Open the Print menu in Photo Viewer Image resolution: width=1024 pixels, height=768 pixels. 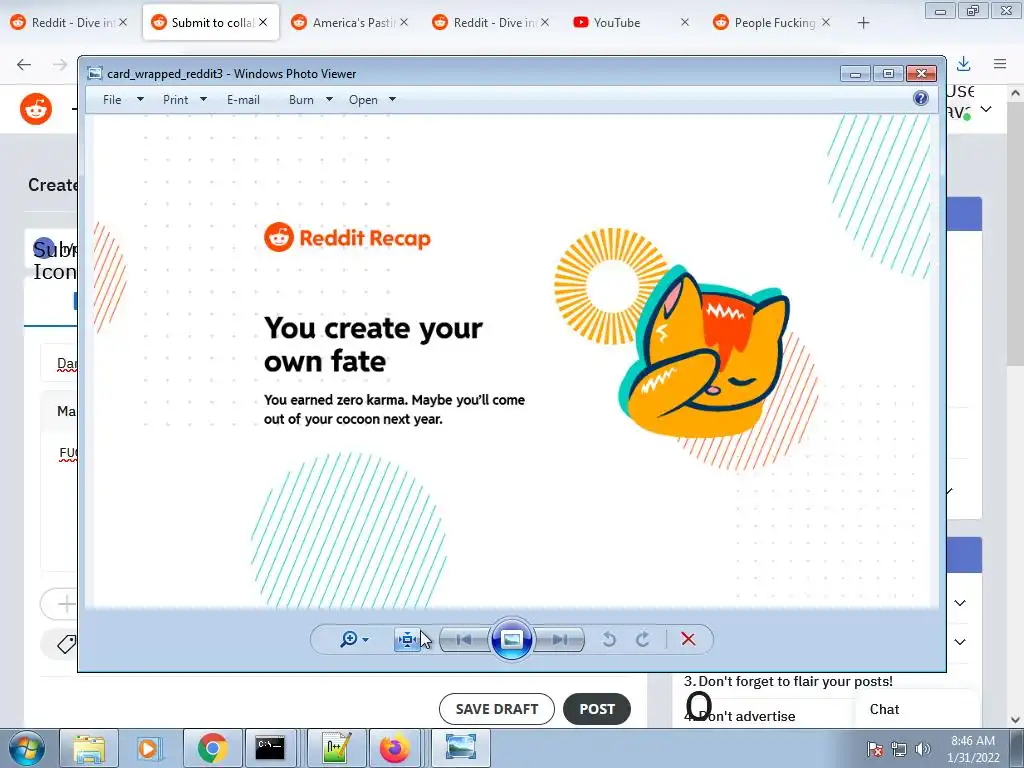click(x=176, y=100)
